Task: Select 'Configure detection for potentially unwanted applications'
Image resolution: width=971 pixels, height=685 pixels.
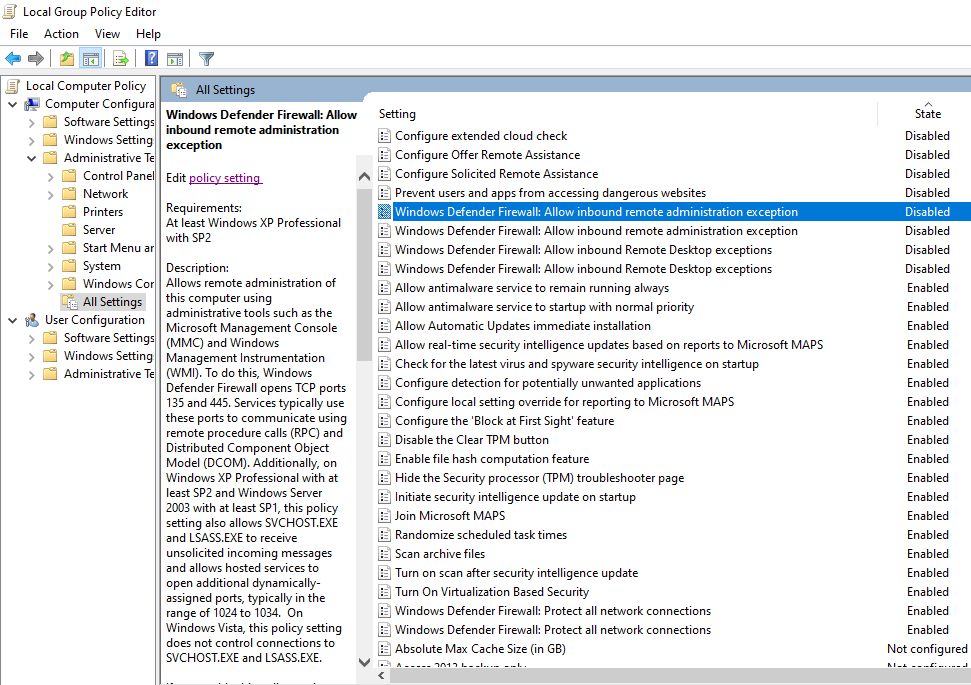Action: click(x=673, y=383)
